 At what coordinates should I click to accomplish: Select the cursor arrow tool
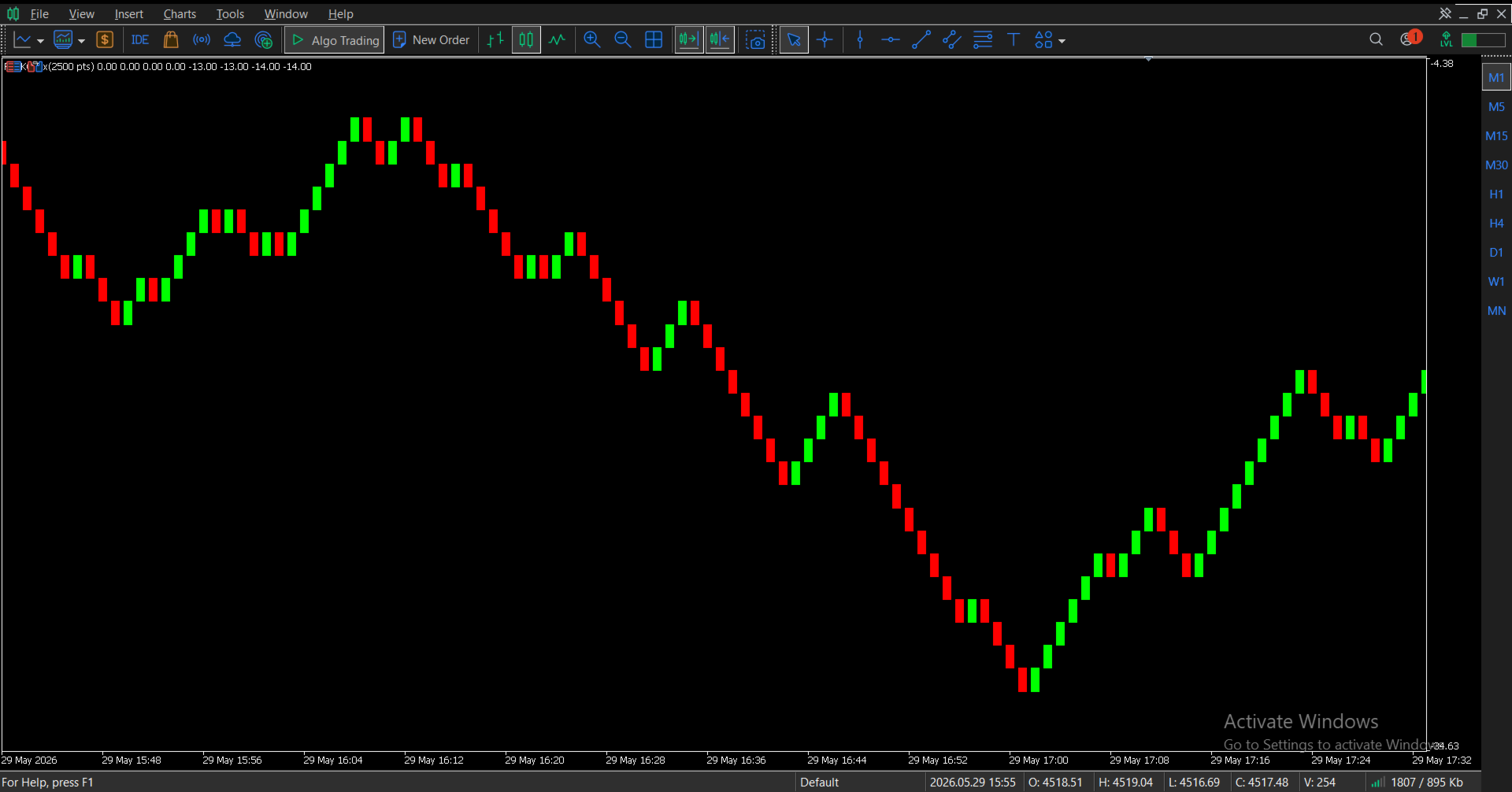(x=794, y=40)
